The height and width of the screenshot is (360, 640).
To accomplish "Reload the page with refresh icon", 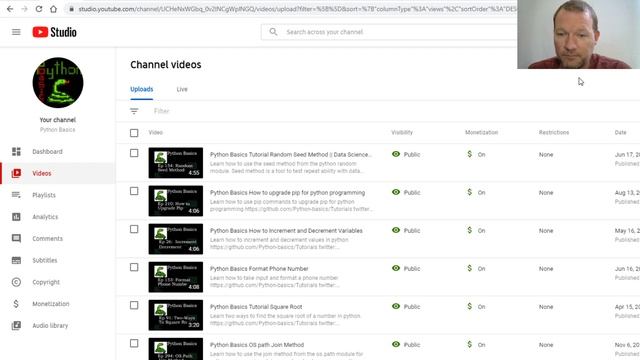I will (39, 9).
